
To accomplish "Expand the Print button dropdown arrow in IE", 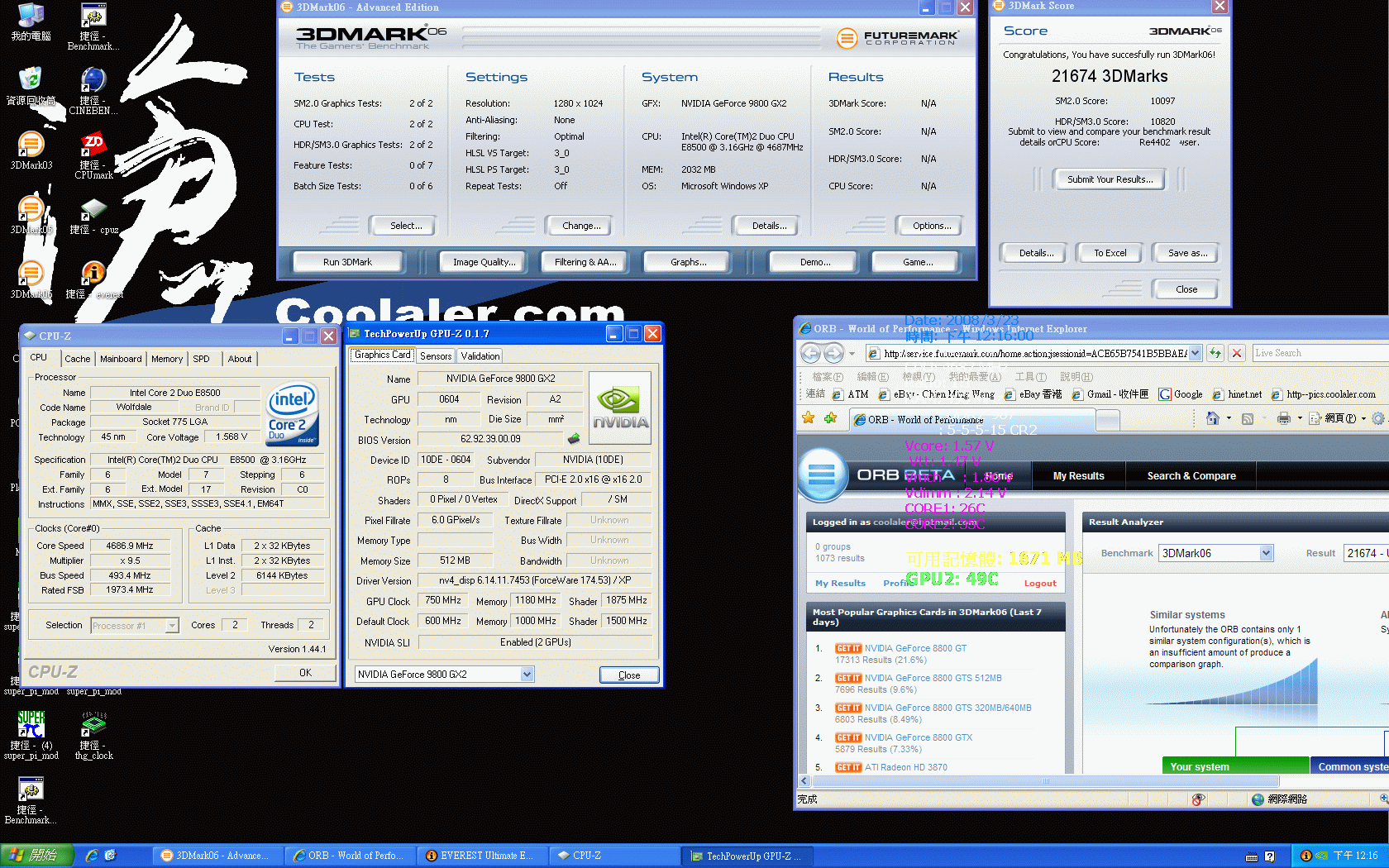I will click(1300, 418).
